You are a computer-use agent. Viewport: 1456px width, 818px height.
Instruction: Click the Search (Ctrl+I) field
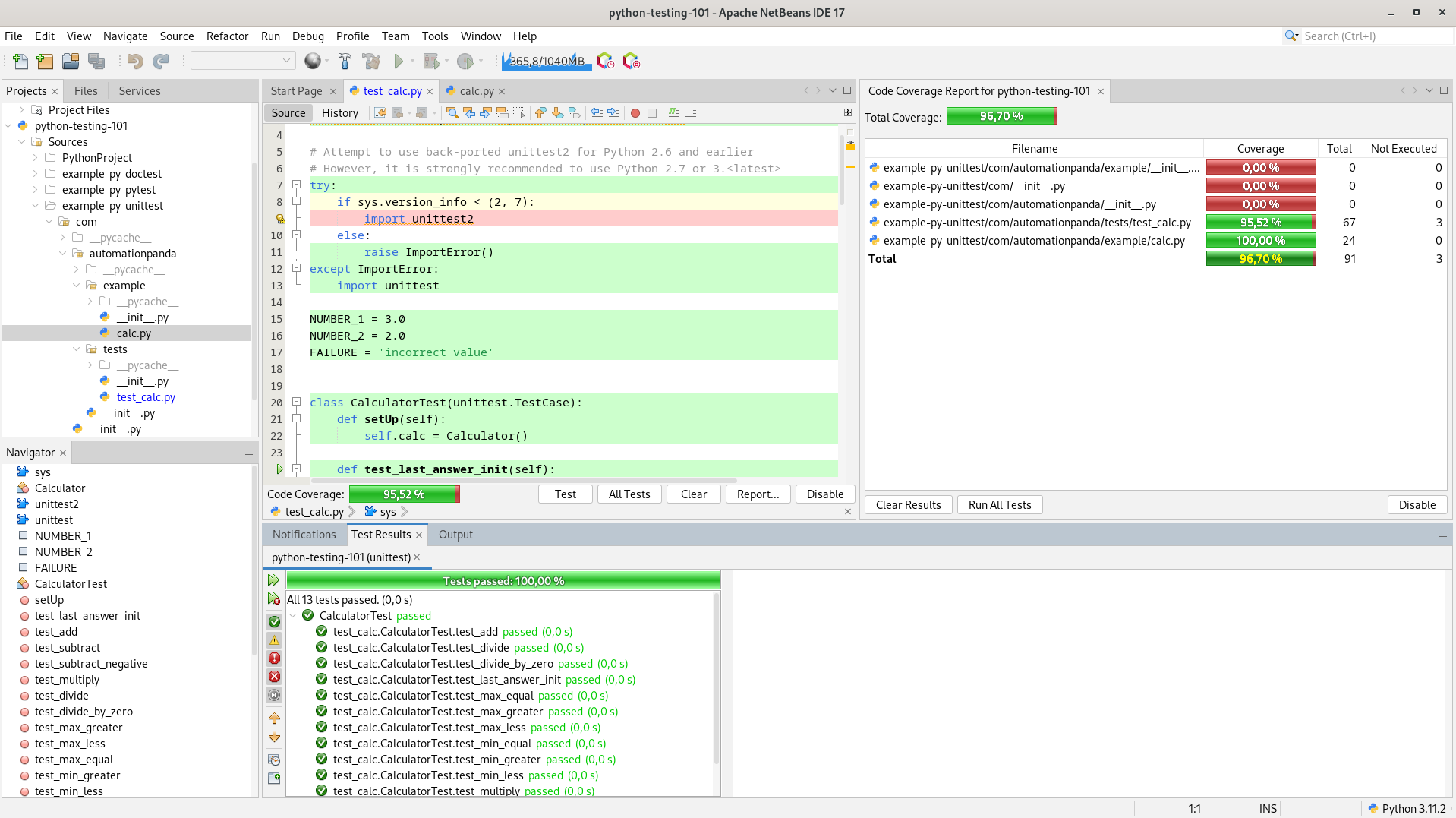pos(1376,36)
